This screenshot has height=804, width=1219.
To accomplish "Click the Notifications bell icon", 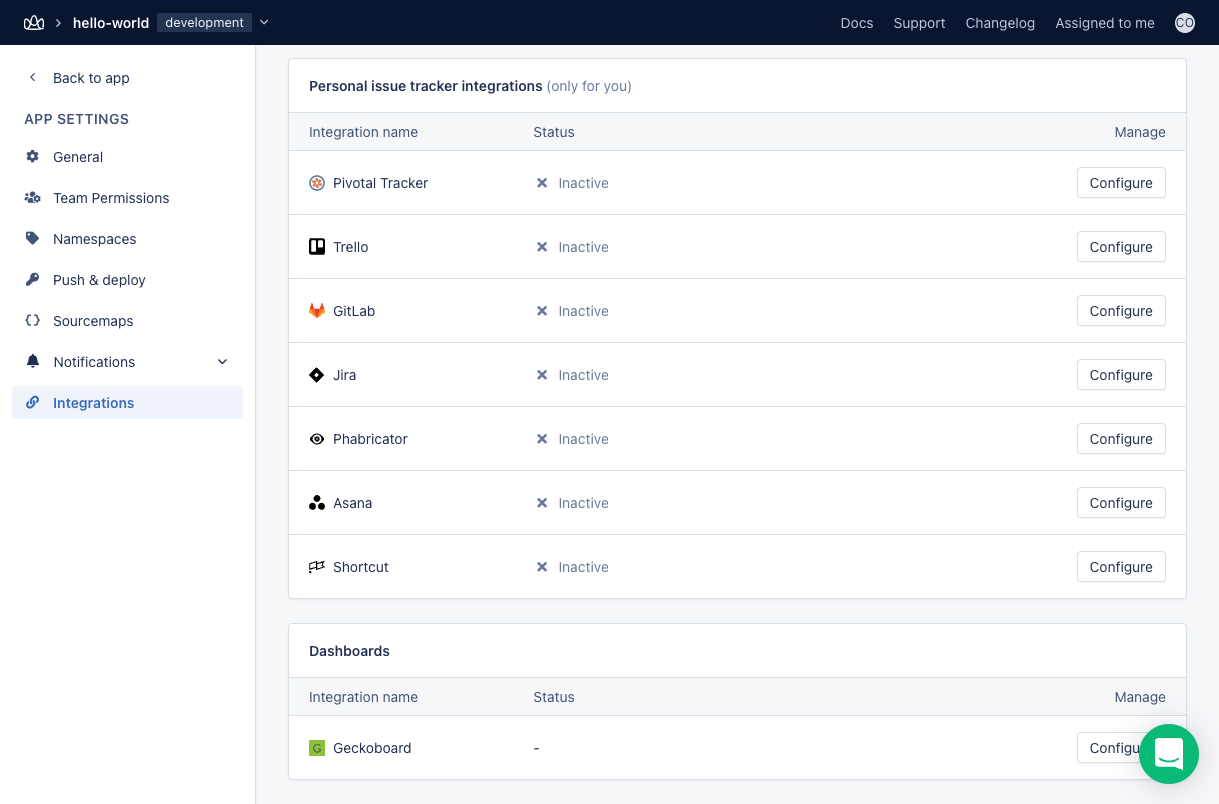I will point(33,362).
